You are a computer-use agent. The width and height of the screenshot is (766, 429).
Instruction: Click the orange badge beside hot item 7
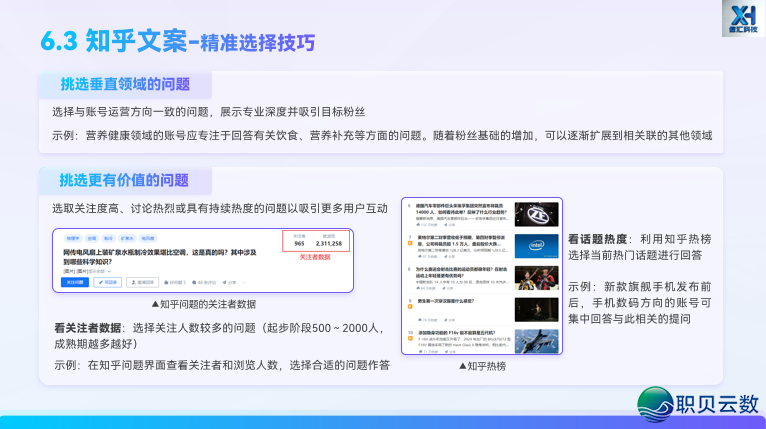[x=410, y=243]
